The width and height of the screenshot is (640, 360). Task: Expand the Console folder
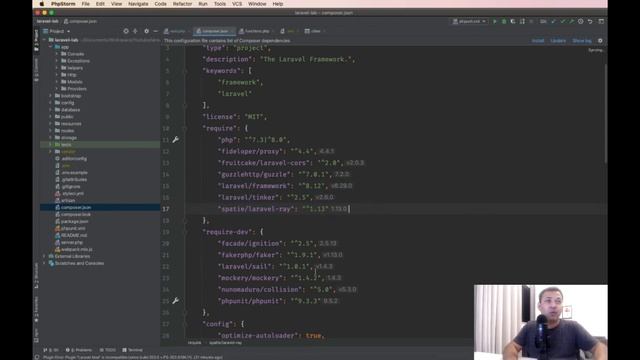pos(57,54)
